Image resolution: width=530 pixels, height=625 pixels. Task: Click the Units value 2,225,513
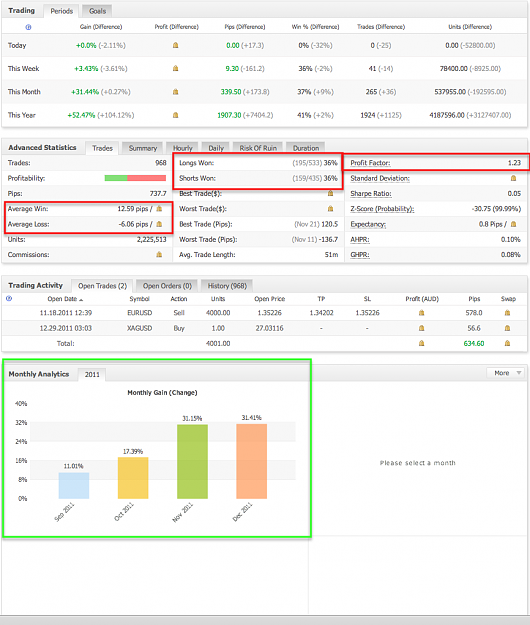(x=151, y=240)
